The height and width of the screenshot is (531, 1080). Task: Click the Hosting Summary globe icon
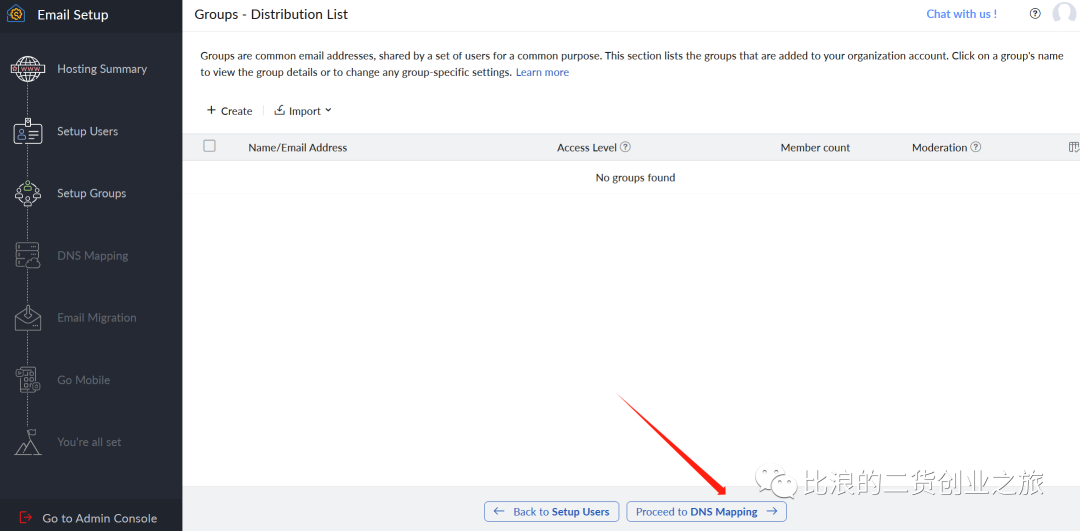tap(27, 69)
